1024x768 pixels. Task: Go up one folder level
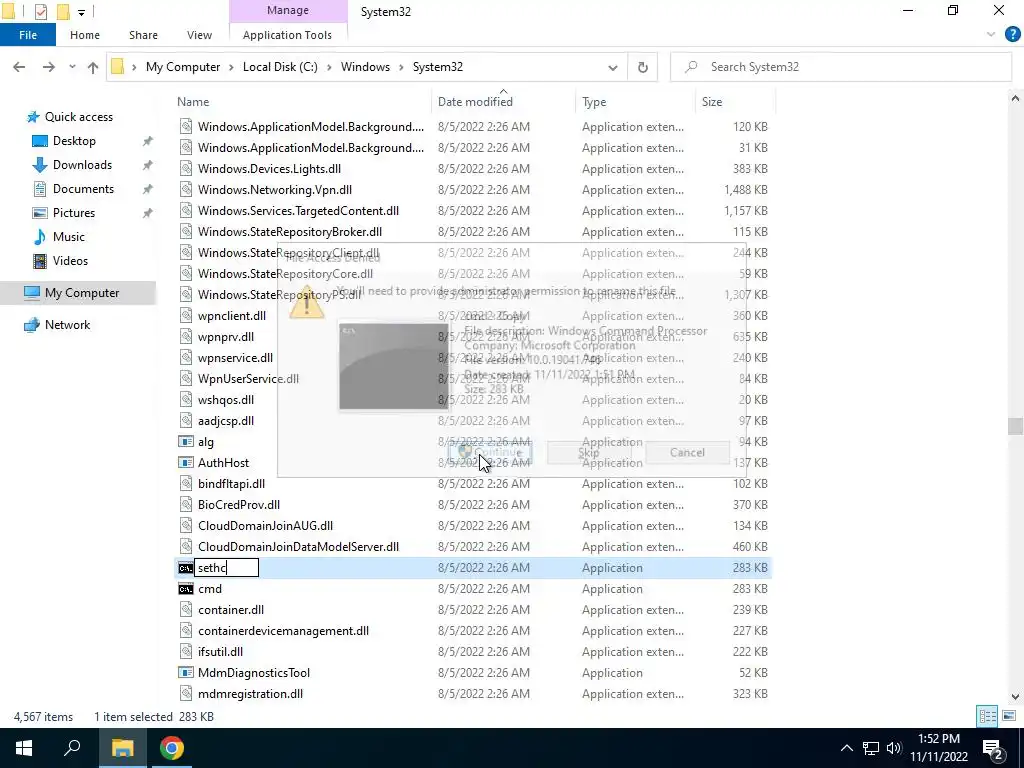point(93,67)
